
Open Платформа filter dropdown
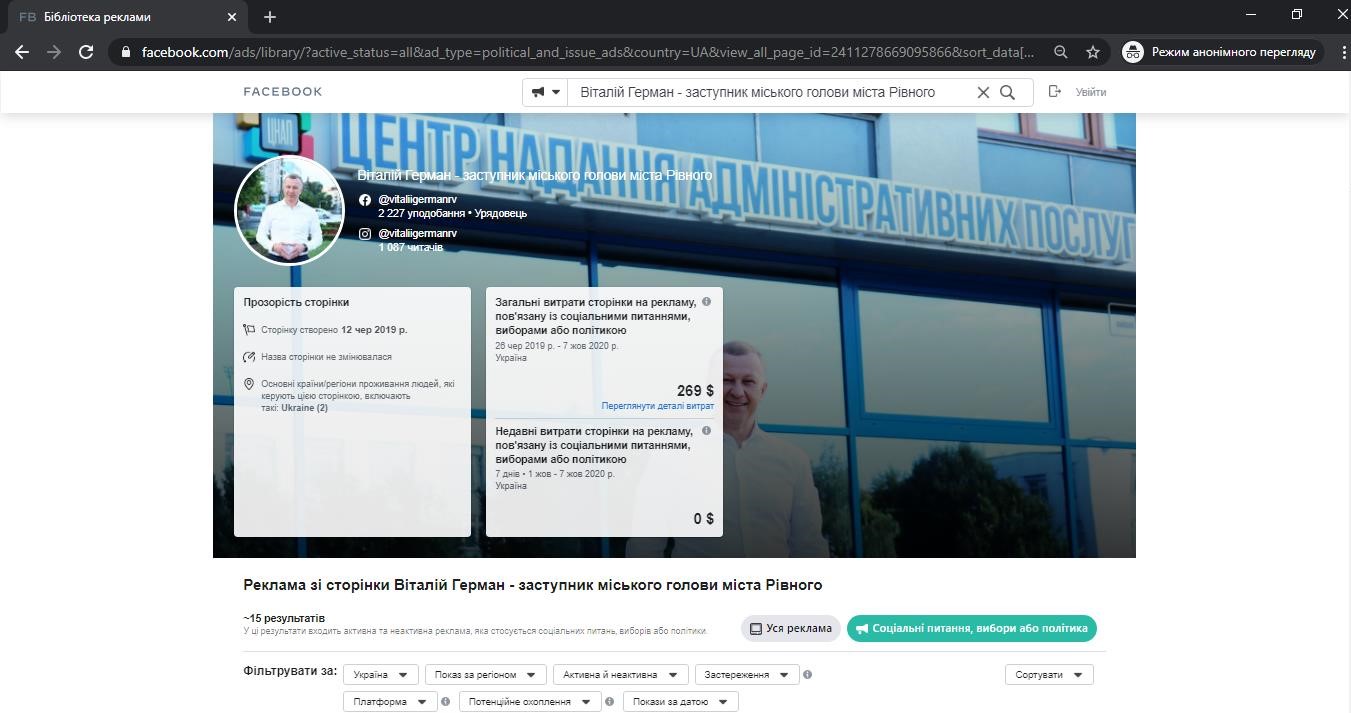coord(390,702)
